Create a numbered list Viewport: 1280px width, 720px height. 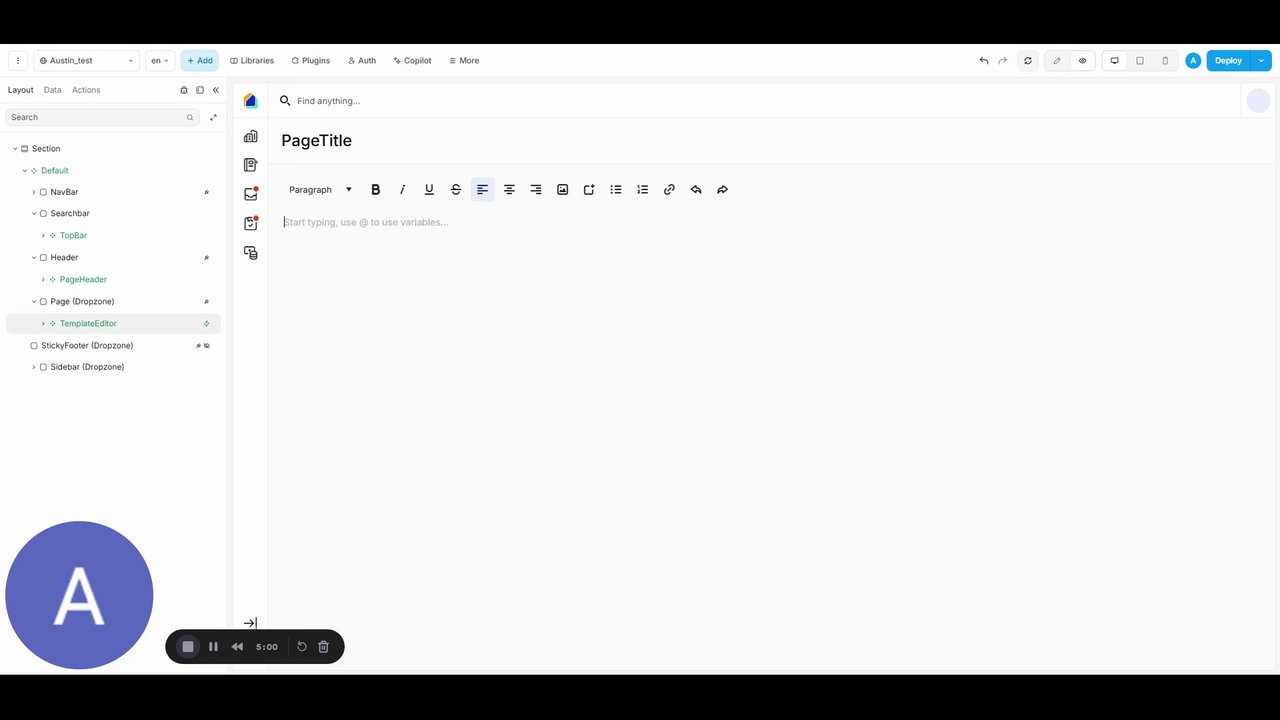point(642,189)
